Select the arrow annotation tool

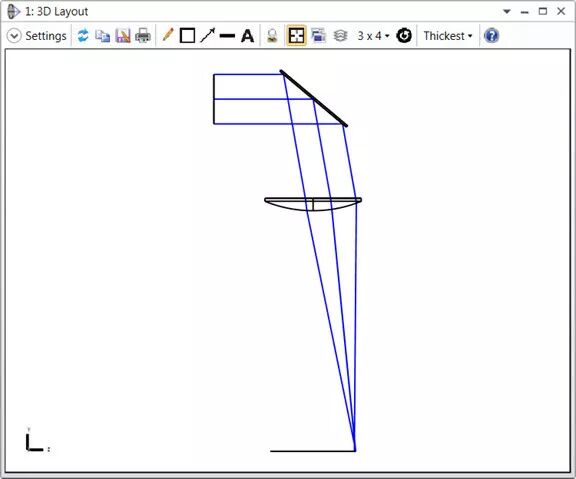coord(208,36)
